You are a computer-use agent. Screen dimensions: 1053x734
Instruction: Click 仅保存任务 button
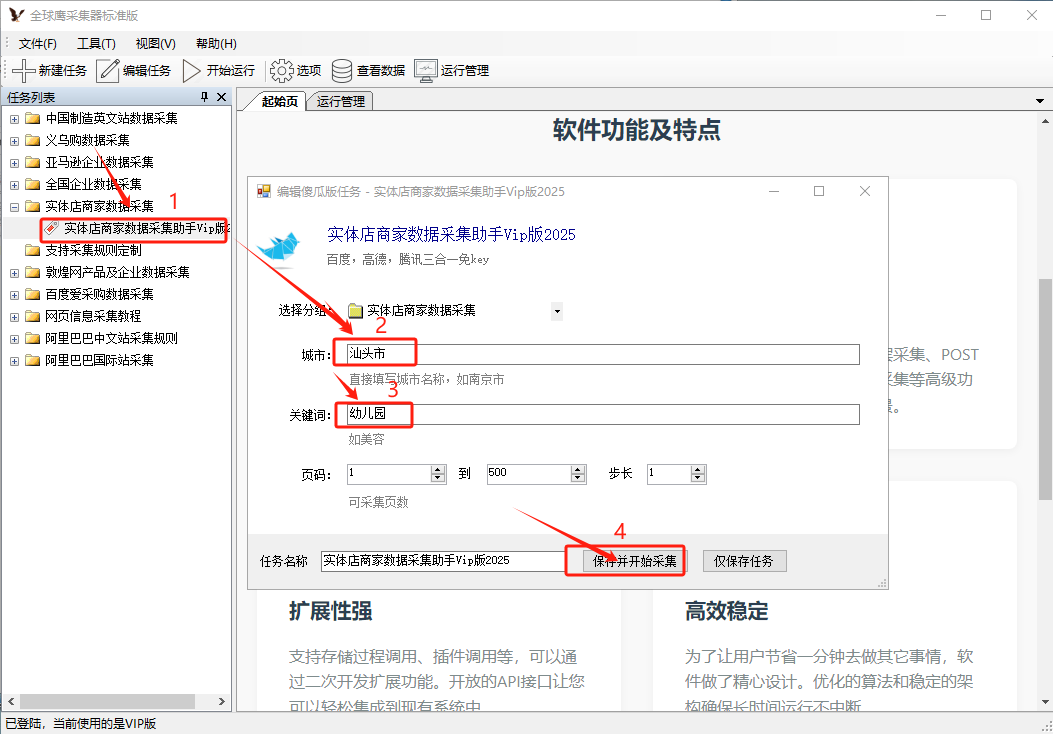[744, 561]
